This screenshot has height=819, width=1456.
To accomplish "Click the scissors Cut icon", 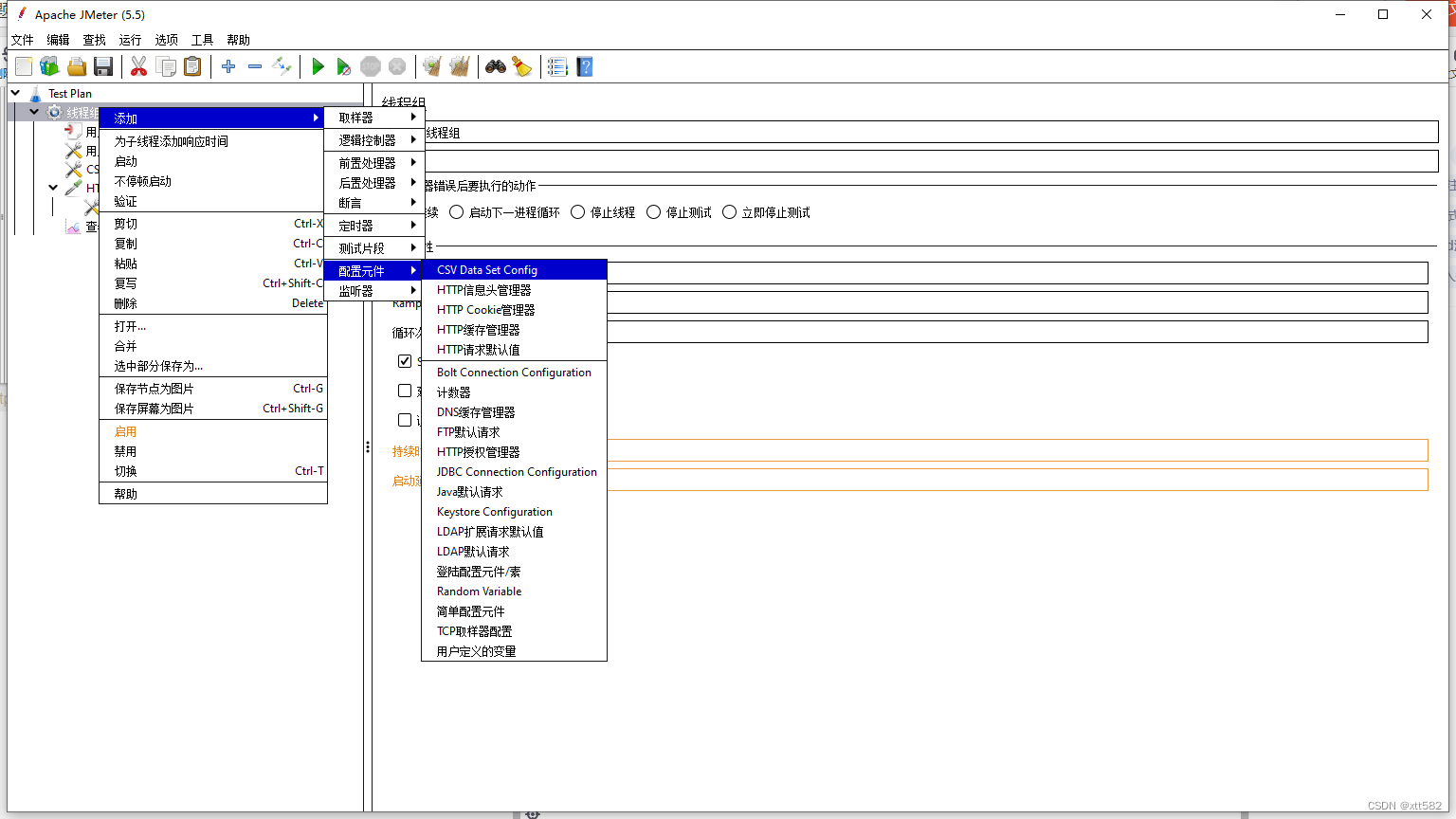I will click(138, 66).
